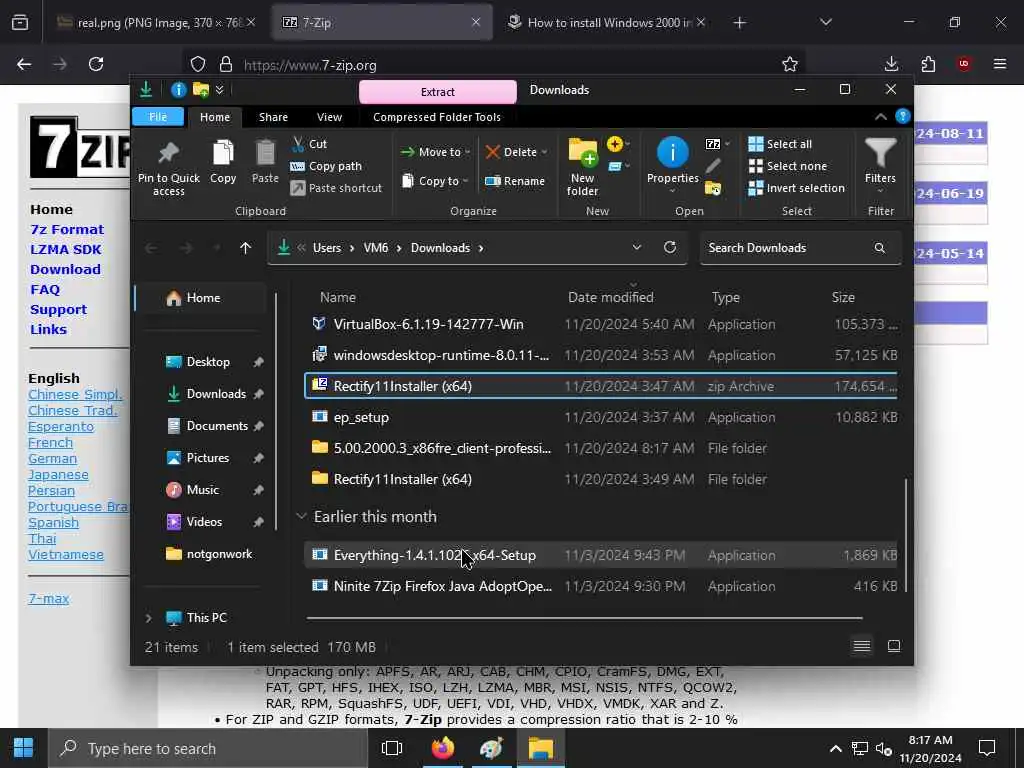Screen dimensions: 1024x768
Task: Click Copy path command
Action: point(326,166)
